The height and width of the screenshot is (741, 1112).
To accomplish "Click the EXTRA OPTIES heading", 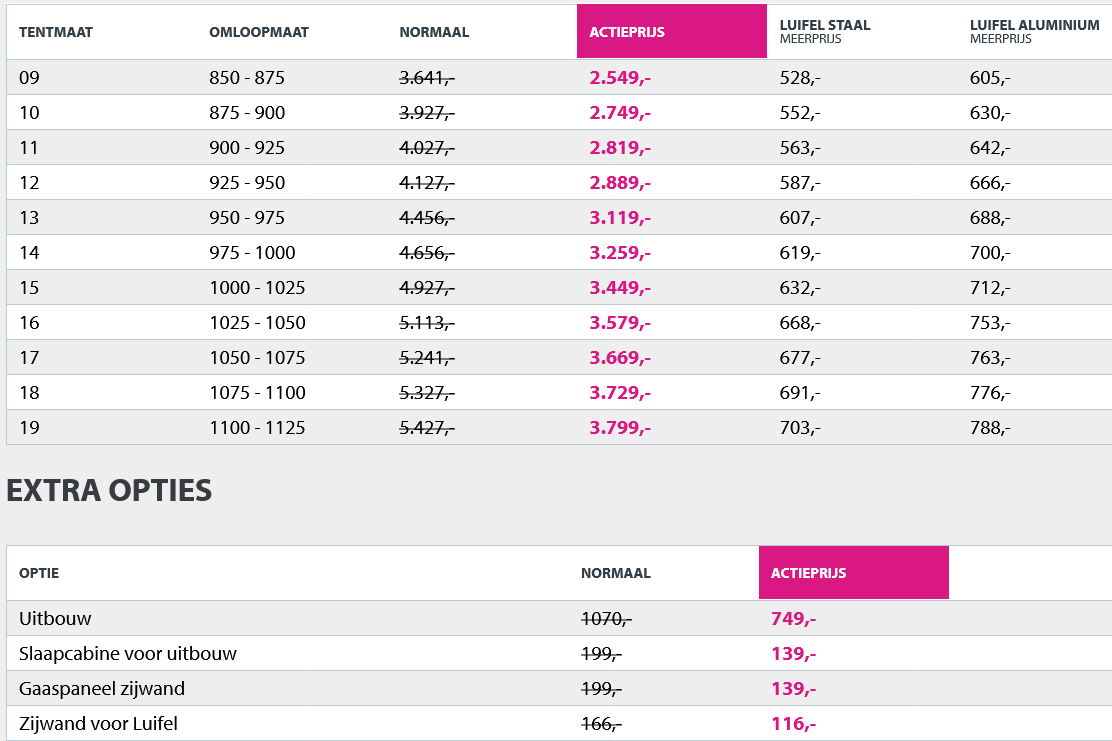I will pyautogui.click(x=109, y=491).
